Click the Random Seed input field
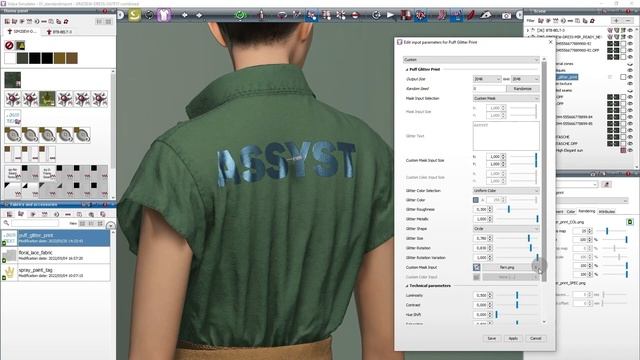640x360 pixels. [x=489, y=89]
